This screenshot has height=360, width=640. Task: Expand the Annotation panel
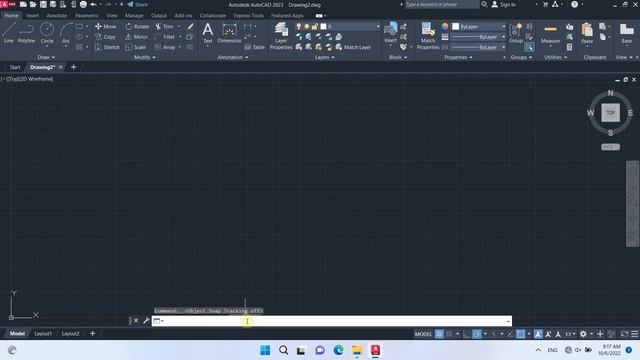tap(233, 57)
